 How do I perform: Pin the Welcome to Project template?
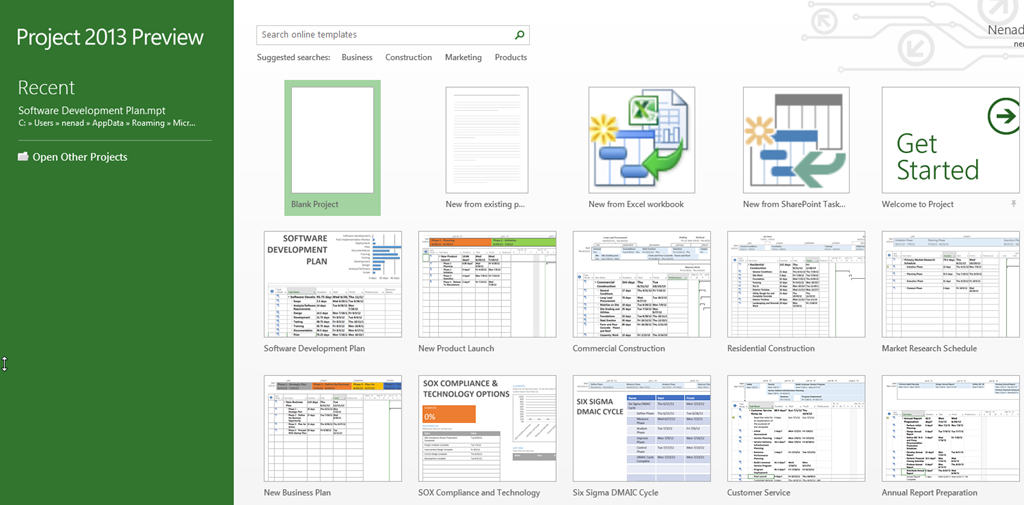[1015, 204]
